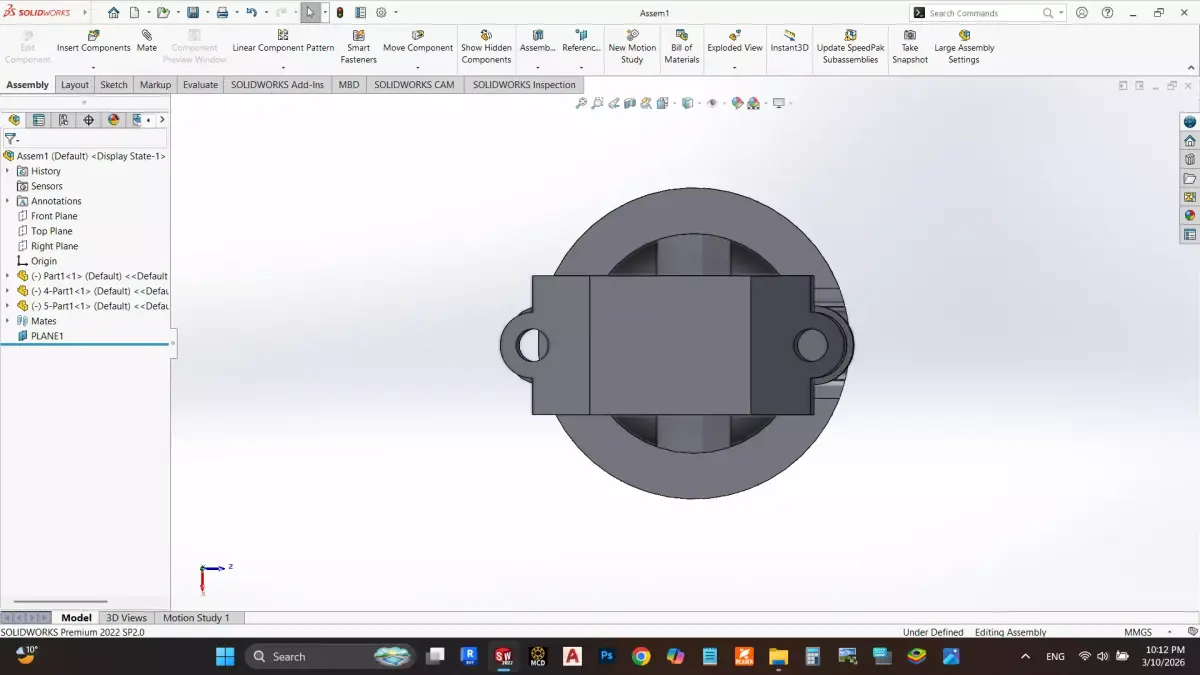
Task: Switch to Motion Study 1 tab
Action: coord(196,618)
